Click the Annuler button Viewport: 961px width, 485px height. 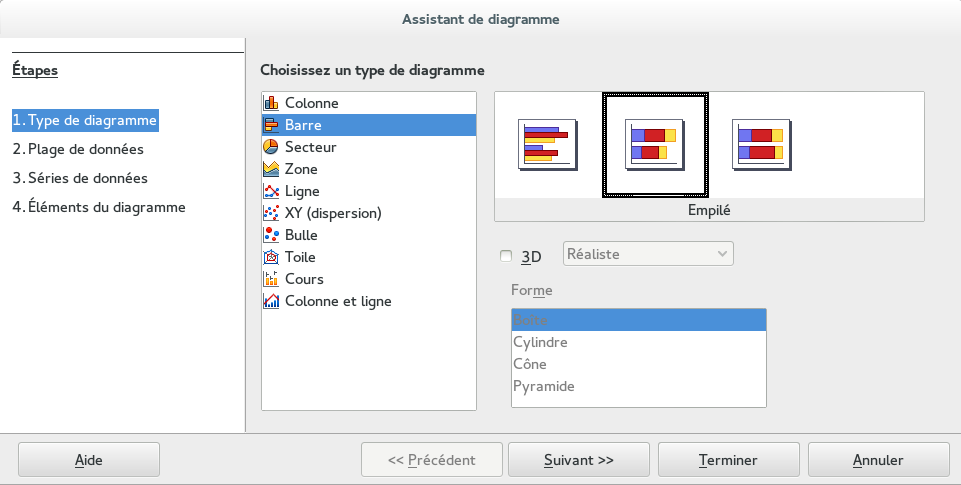point(879,461)
